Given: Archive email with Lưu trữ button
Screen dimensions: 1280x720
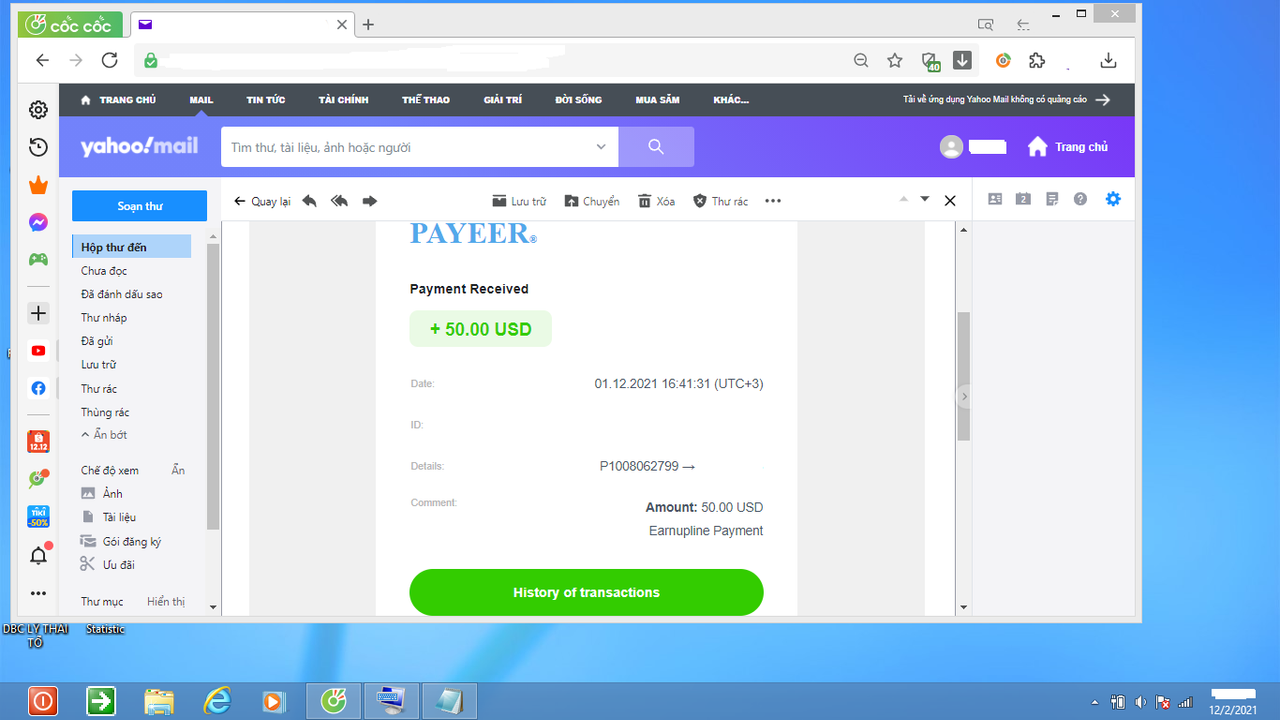Looking at the screenshot, I should click(x=520, y=201).
